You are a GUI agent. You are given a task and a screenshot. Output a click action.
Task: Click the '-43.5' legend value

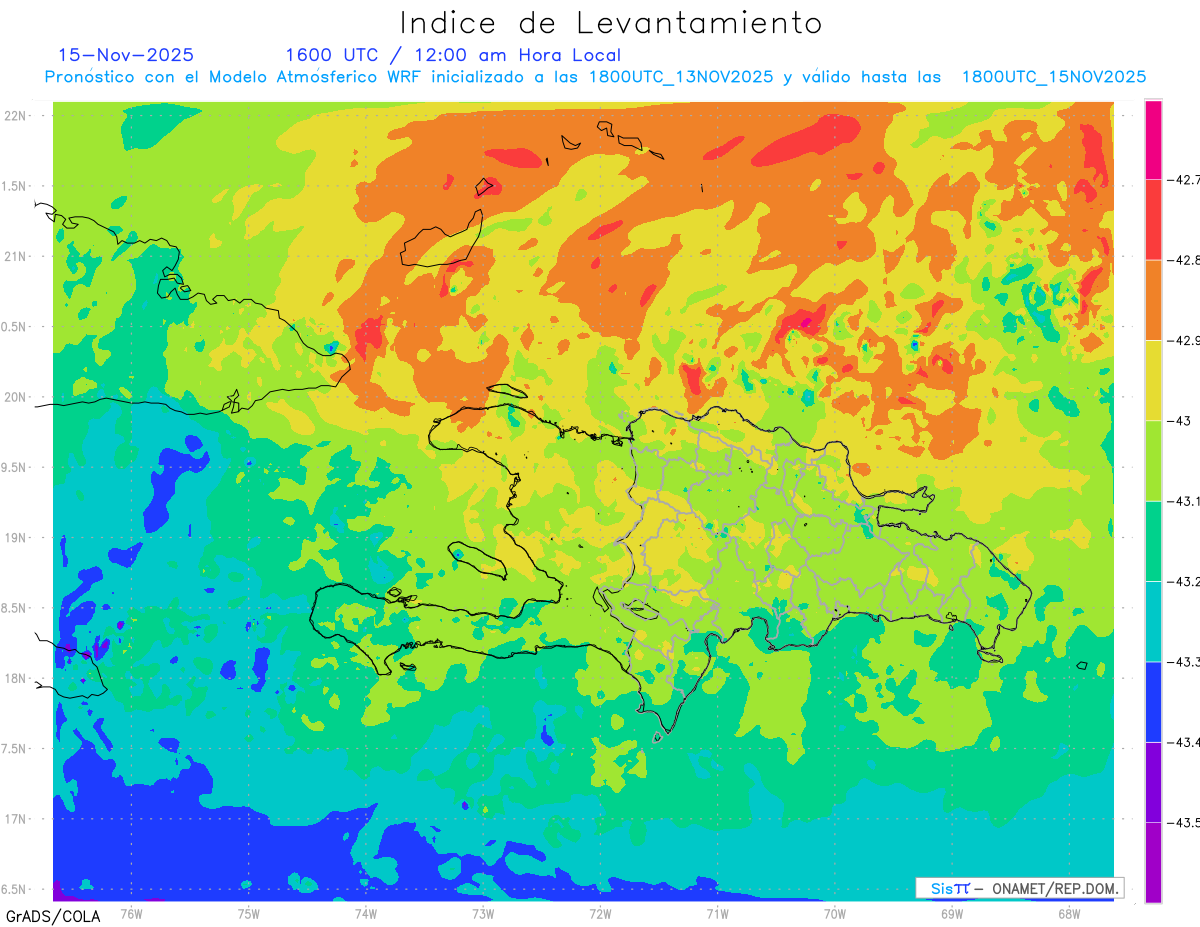(x=1182, y=822)
